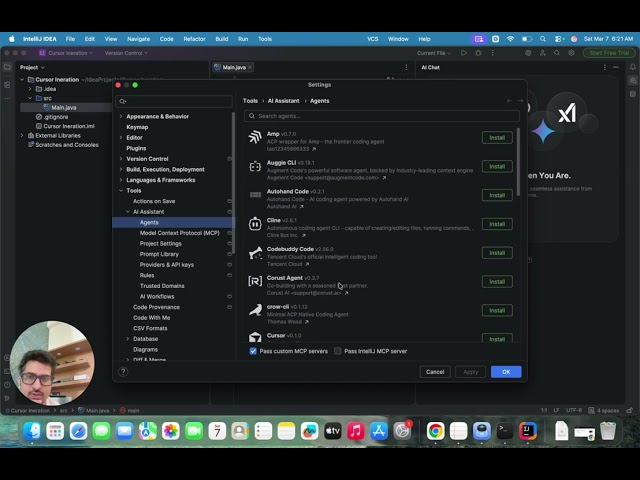Click the agents list scrollbar
The image size is (640, 480).
point(518,162)
